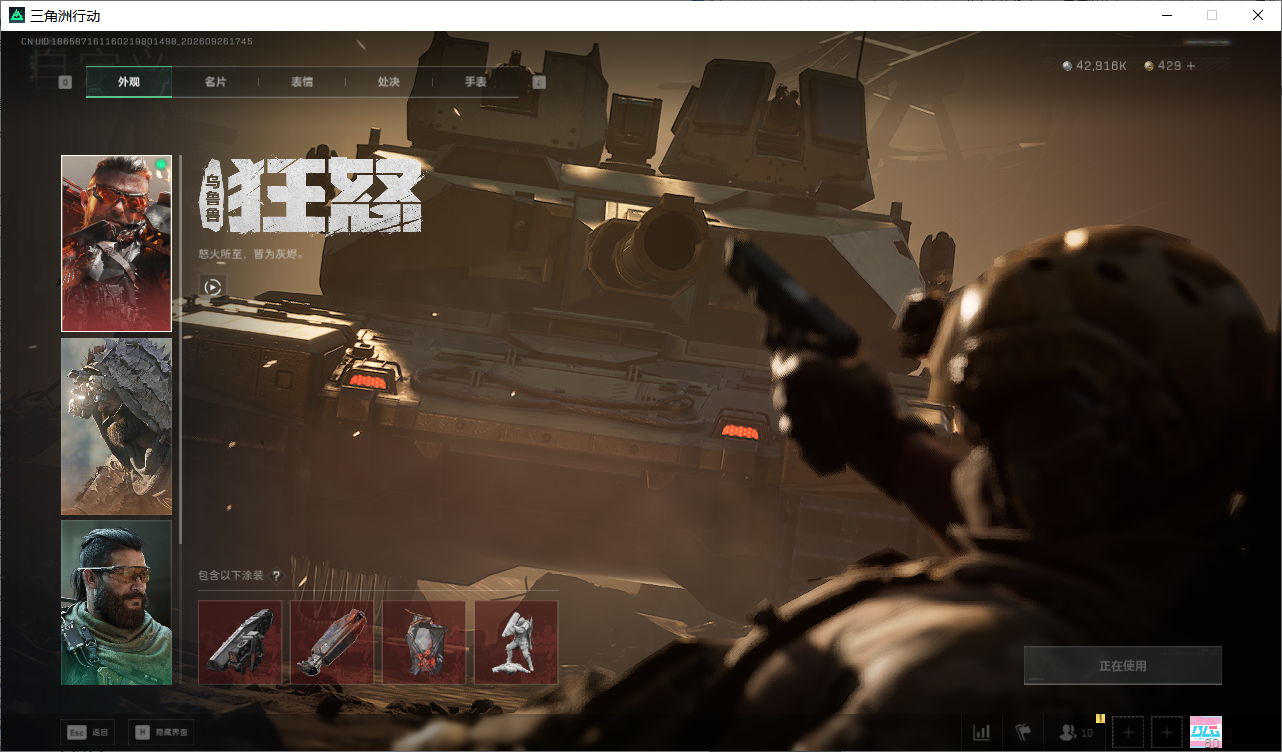
Task: Open the 包含以下涂装 help question mark
Action: [276, 576]
